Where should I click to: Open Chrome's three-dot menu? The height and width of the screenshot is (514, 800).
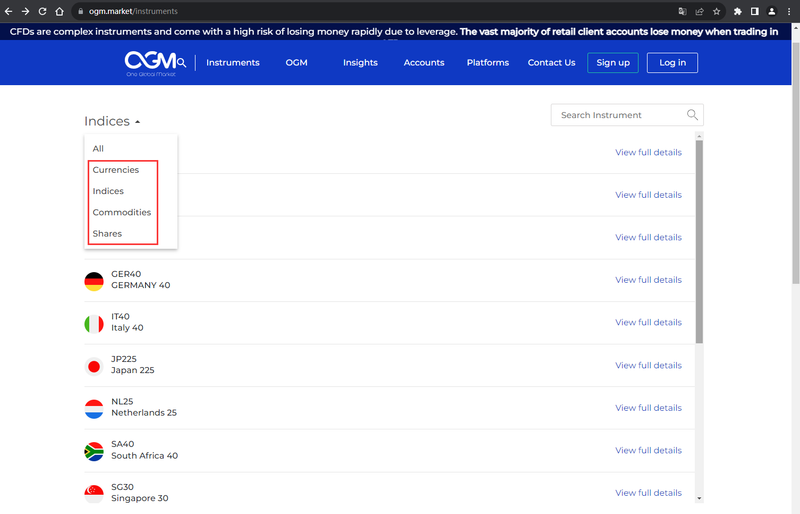click(x=789, y=11)
